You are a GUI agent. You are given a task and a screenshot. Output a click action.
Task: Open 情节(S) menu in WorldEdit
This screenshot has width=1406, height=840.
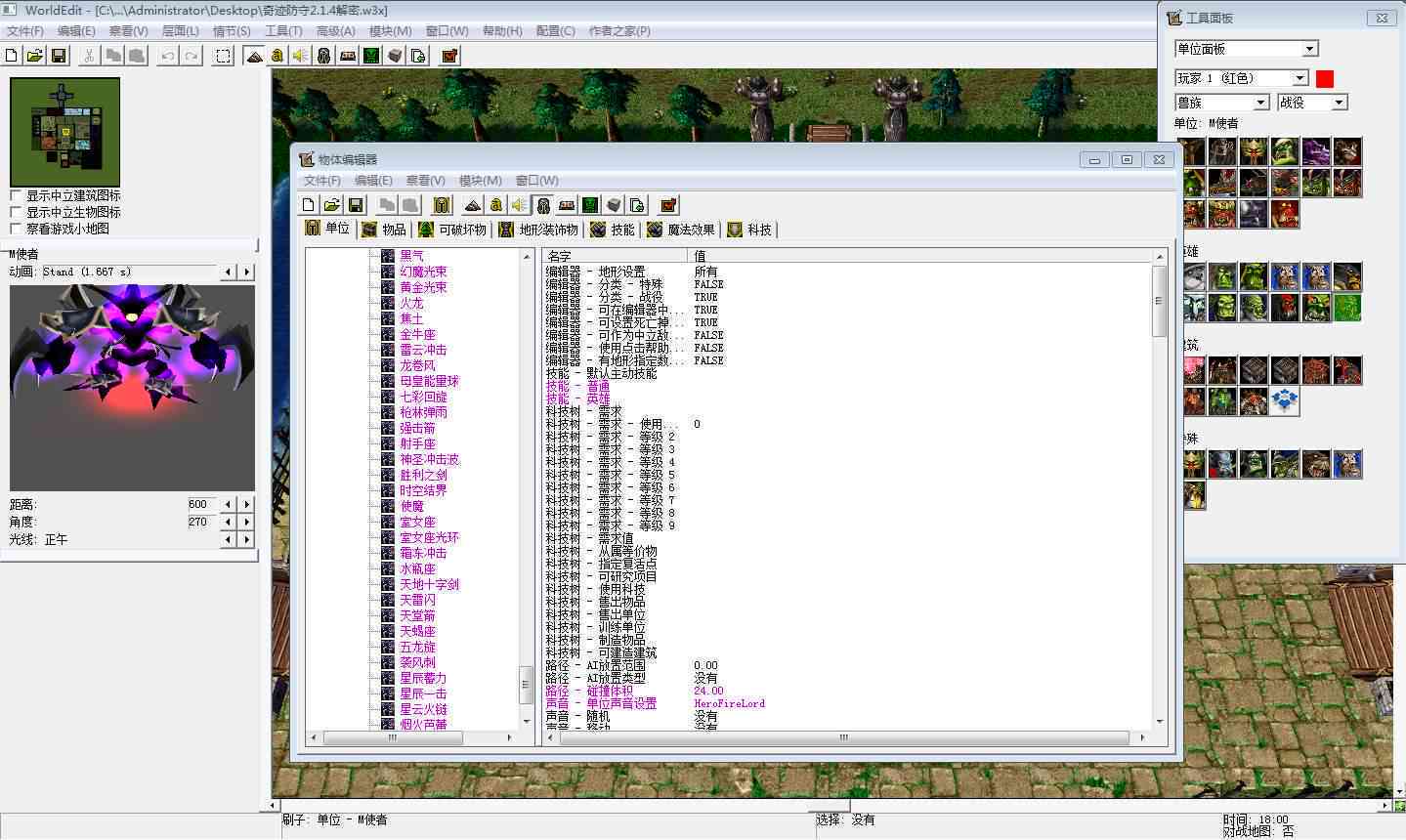click(232, 31)
